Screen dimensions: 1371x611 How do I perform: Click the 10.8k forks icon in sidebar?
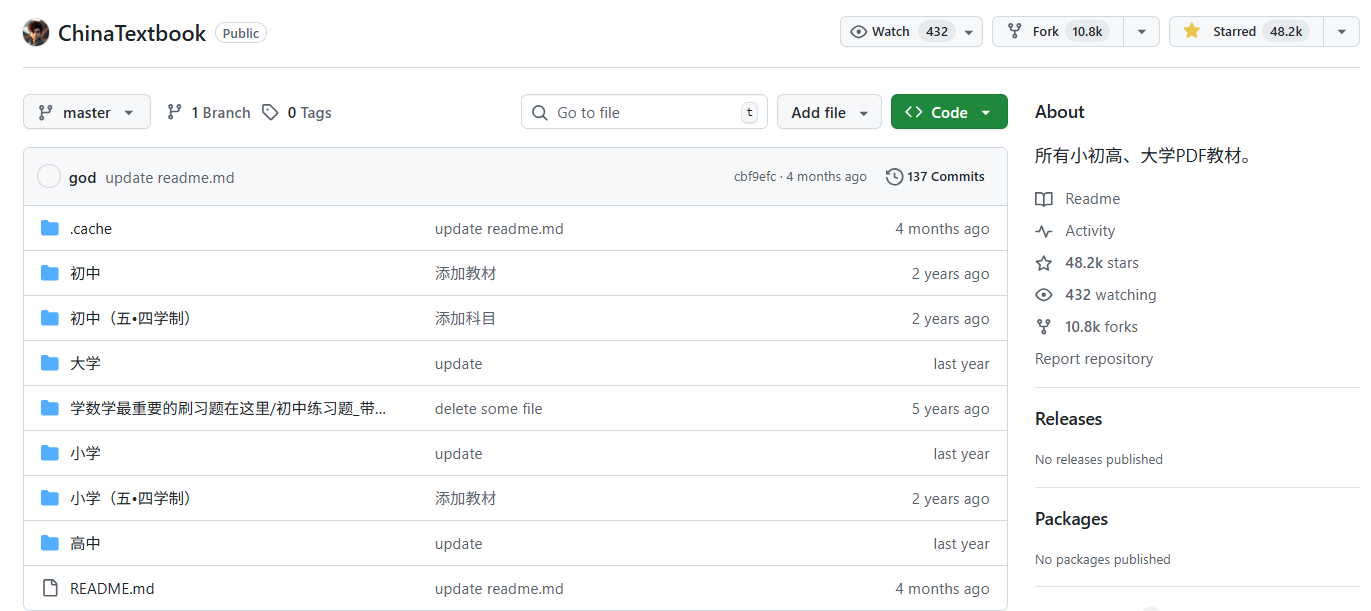point(1043,326)
